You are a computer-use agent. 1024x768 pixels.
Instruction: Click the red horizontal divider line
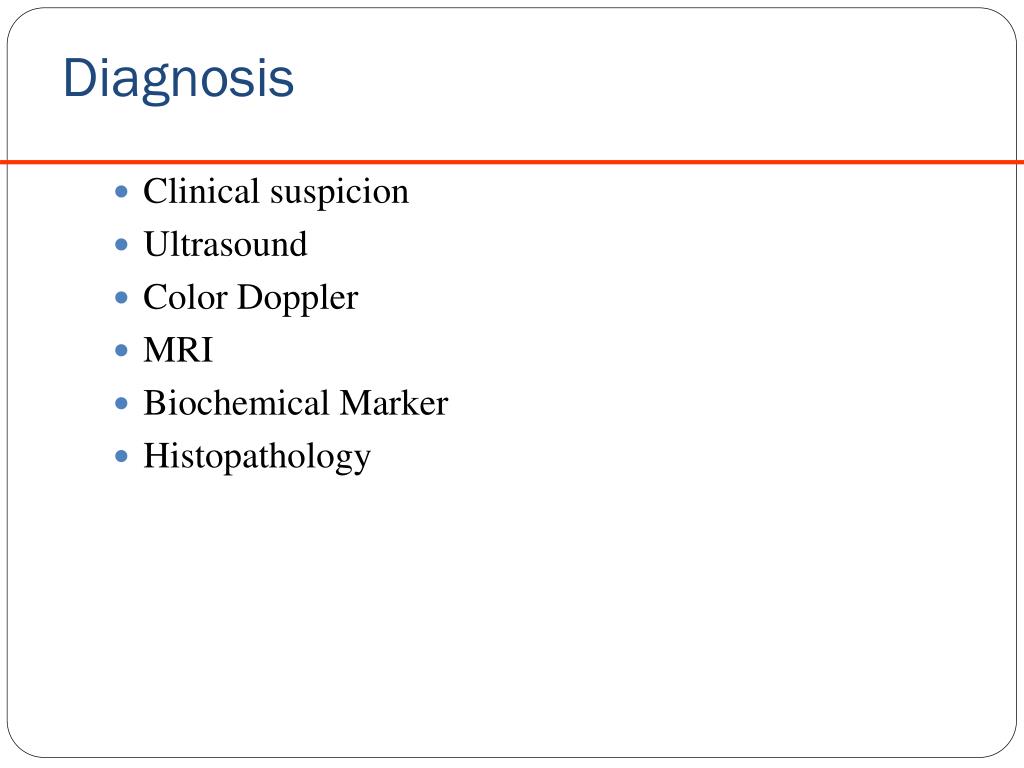[512, 161]
